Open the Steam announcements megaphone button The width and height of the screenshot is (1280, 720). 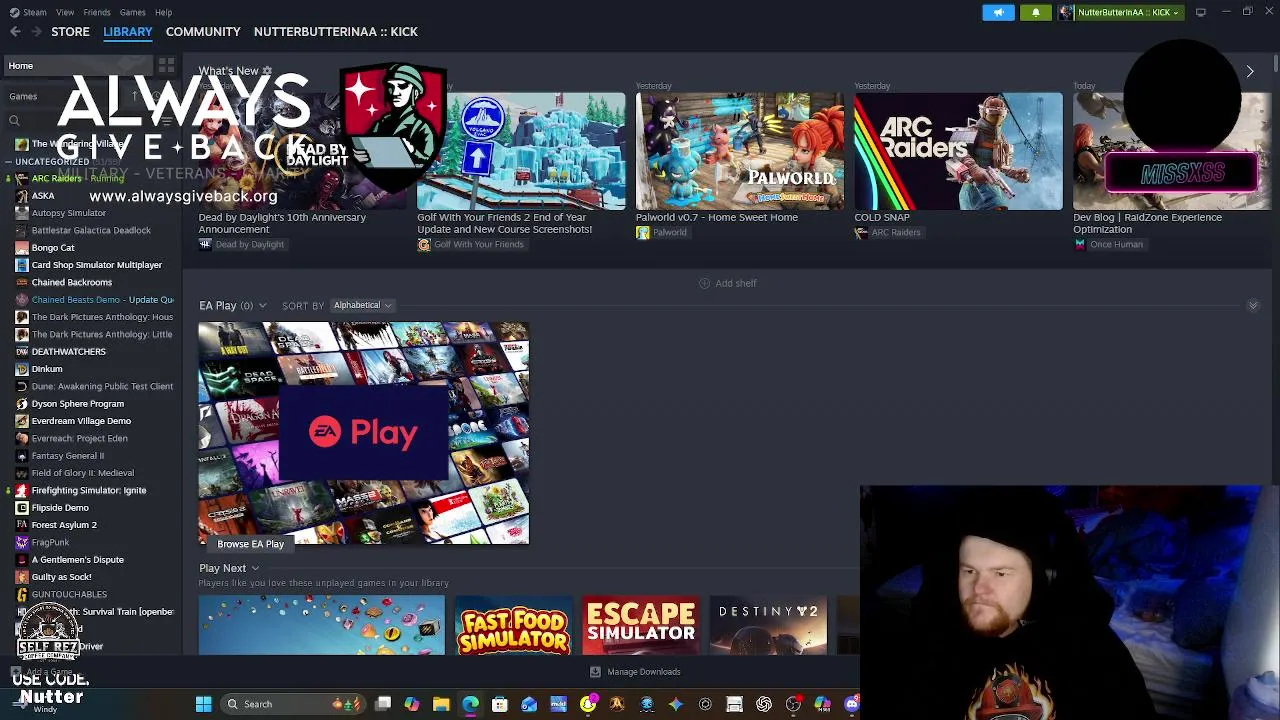point(998,12)
